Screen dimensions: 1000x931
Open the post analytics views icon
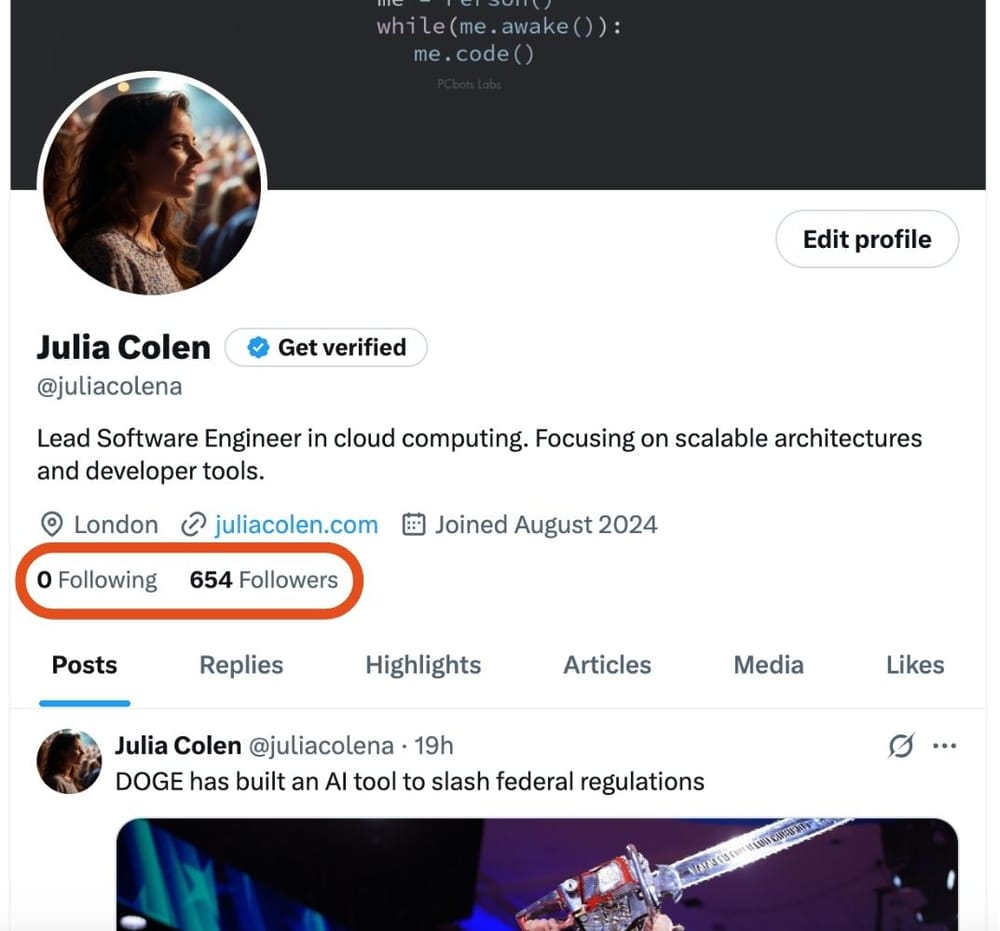click(899, 745)
